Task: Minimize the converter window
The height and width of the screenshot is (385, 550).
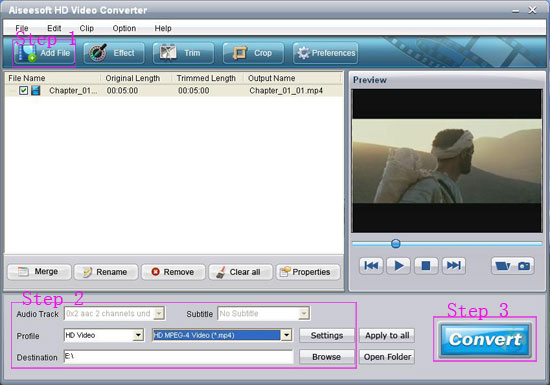Action: [x=515, y=11]
